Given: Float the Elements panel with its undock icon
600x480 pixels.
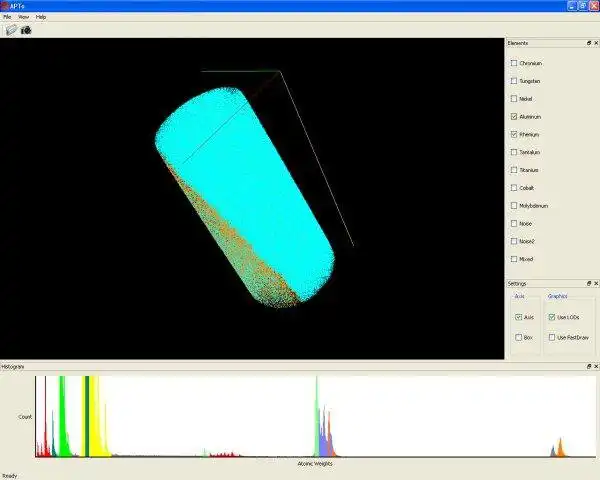Looking at the screenshot, I should coord(589,43).
